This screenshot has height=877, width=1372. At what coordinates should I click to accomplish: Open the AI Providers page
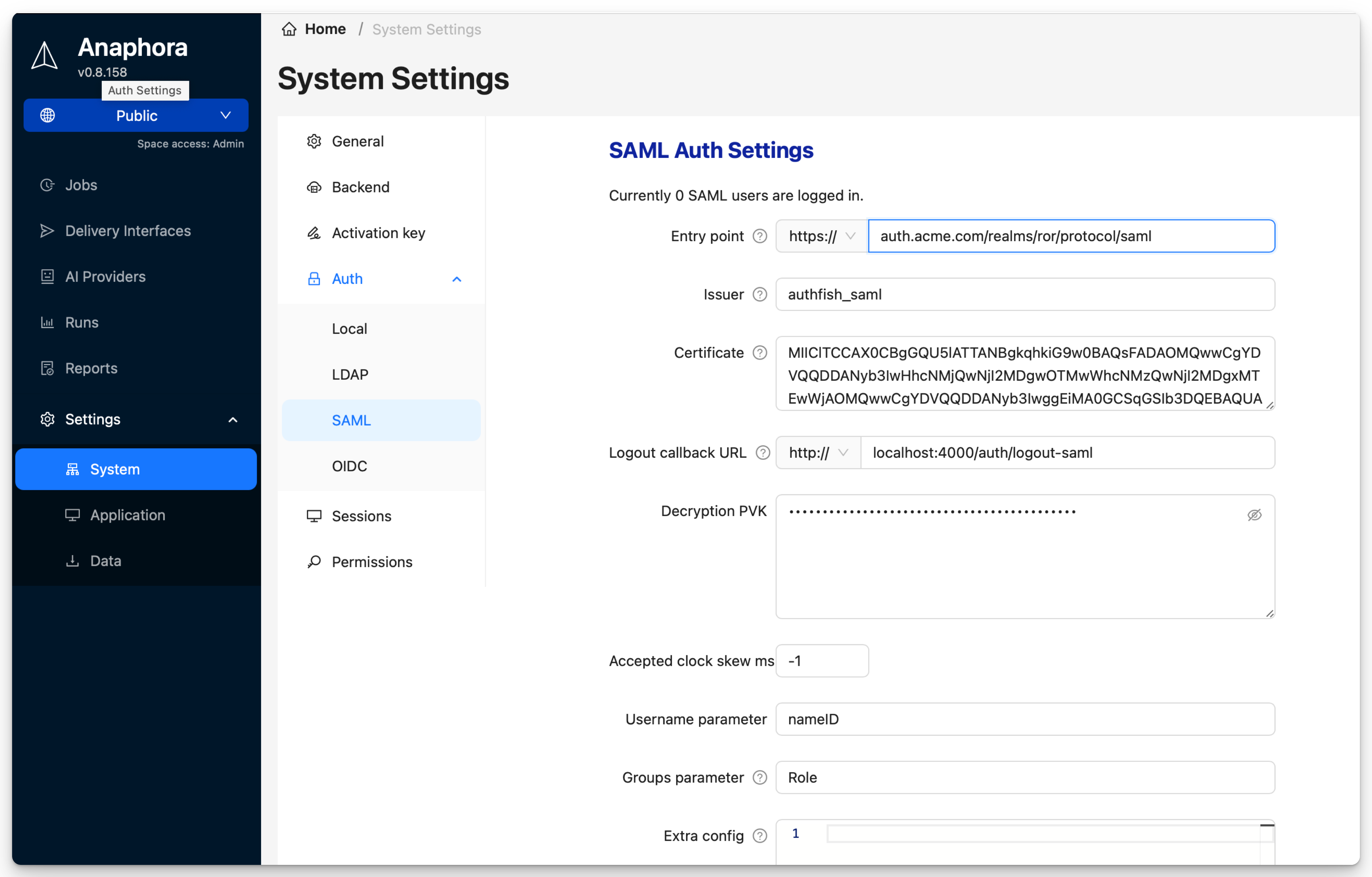105,276
